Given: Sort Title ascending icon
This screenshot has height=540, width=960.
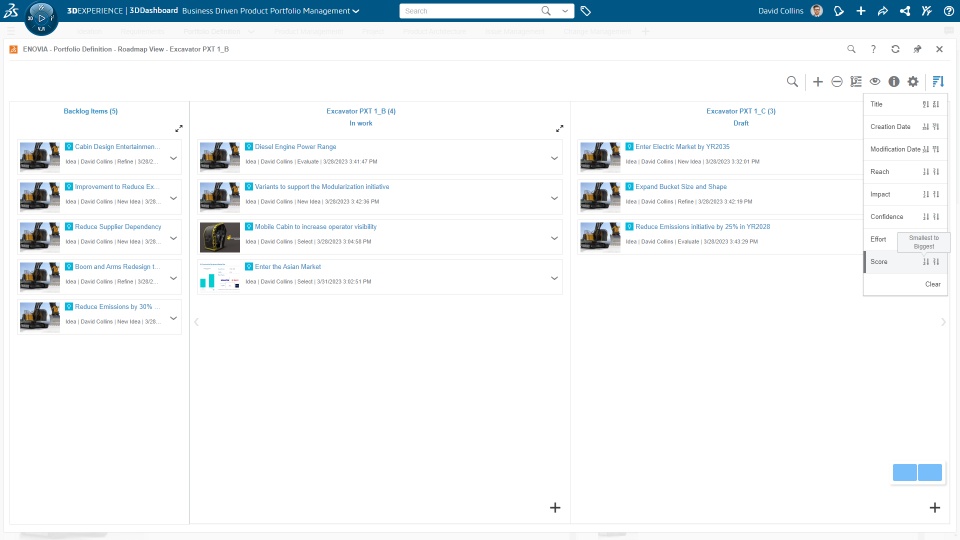Looking at the screenshot, I should (x=926, y=105).
